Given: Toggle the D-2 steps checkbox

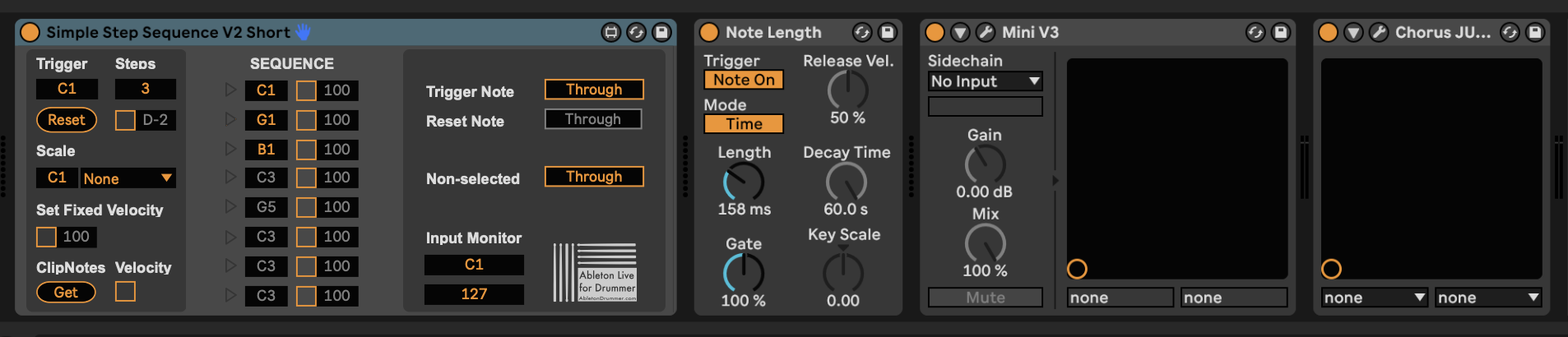Looking at the screenshot, I should 125,120.
